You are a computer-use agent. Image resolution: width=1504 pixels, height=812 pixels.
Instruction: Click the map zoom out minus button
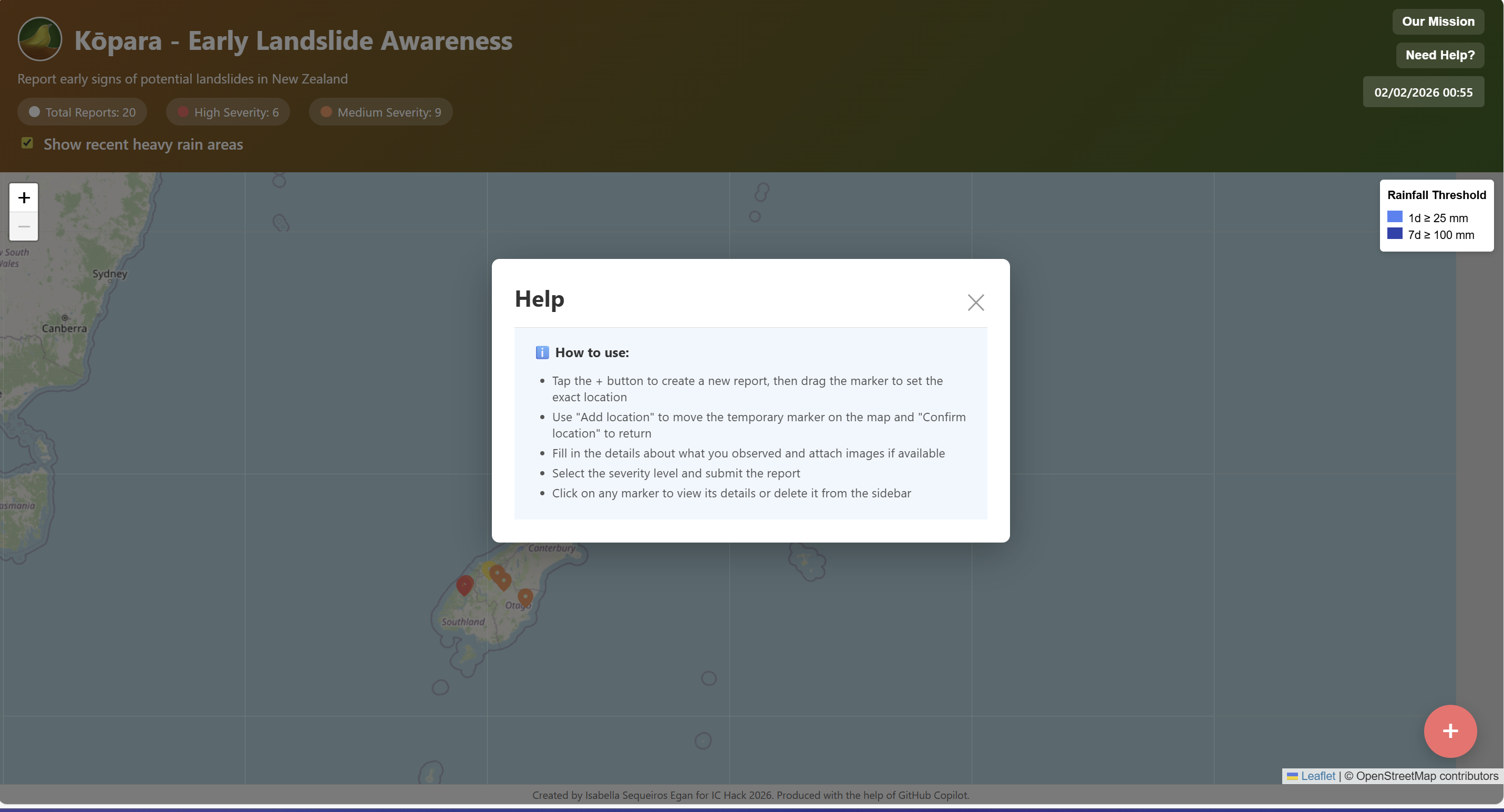24,226
